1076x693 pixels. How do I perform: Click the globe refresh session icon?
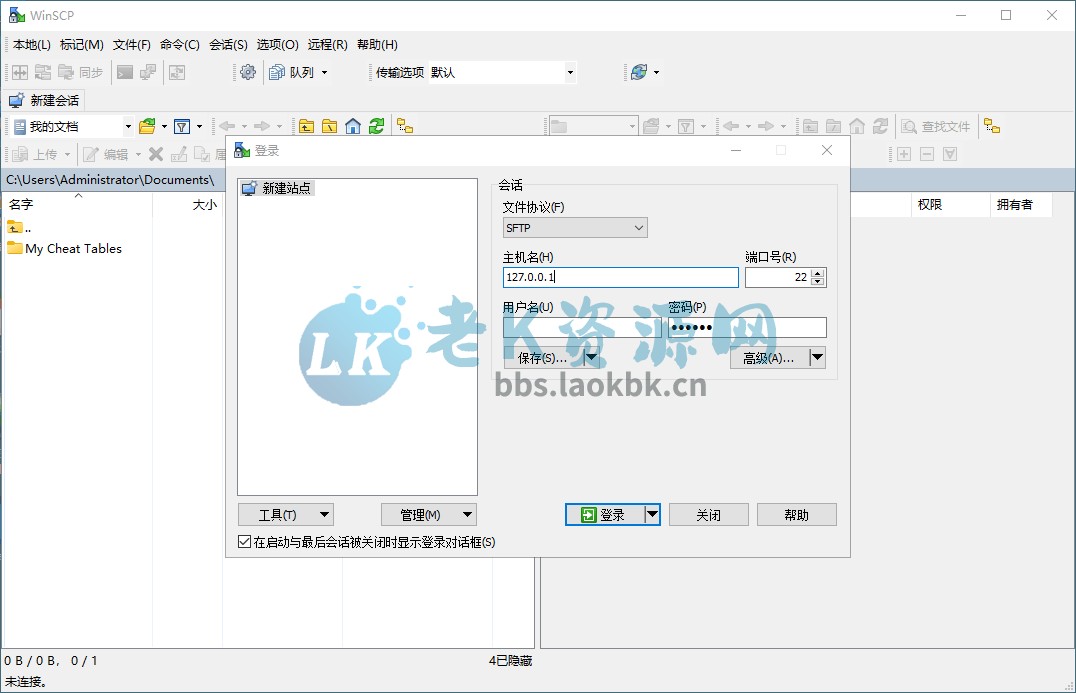639,72
